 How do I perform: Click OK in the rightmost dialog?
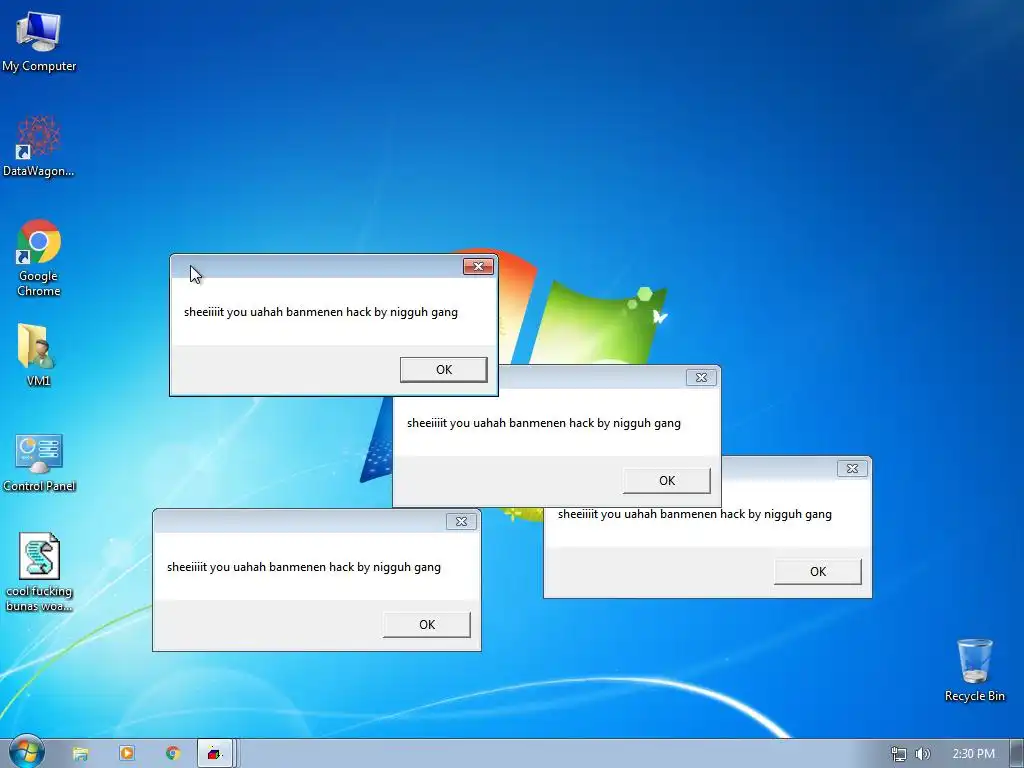(x=818, y=571)
